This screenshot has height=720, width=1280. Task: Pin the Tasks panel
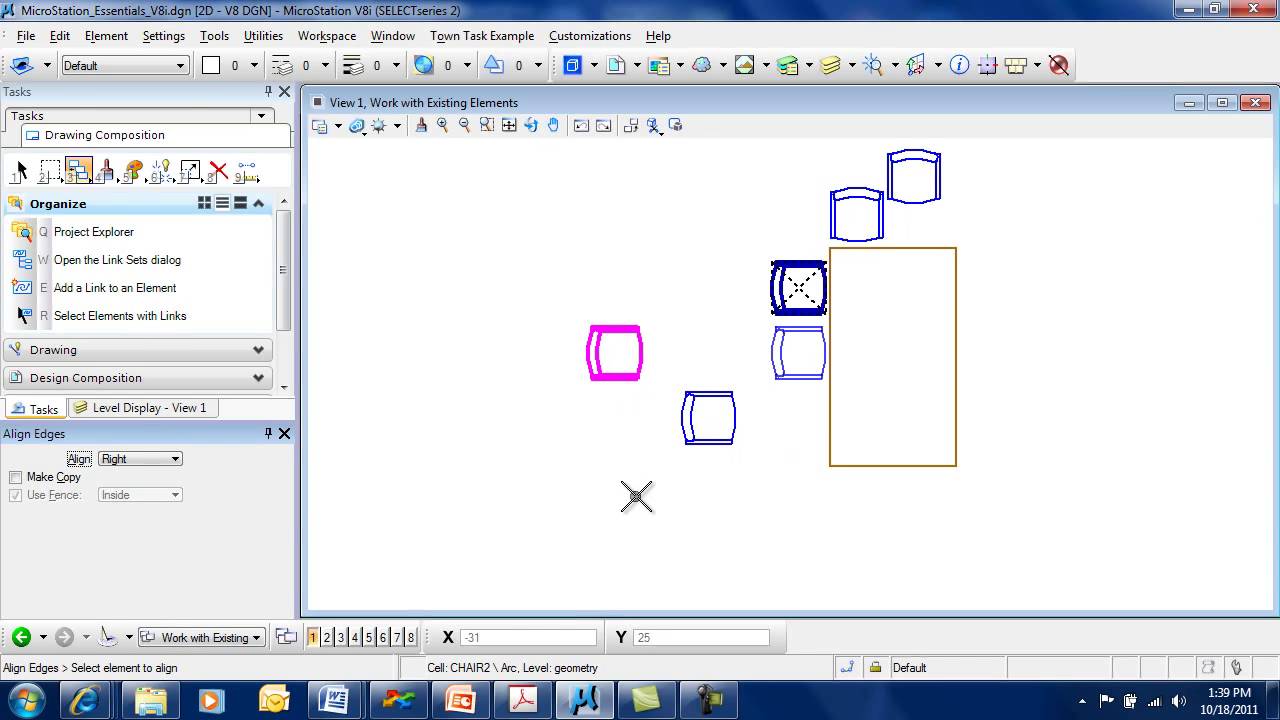(x=268, y=91)
